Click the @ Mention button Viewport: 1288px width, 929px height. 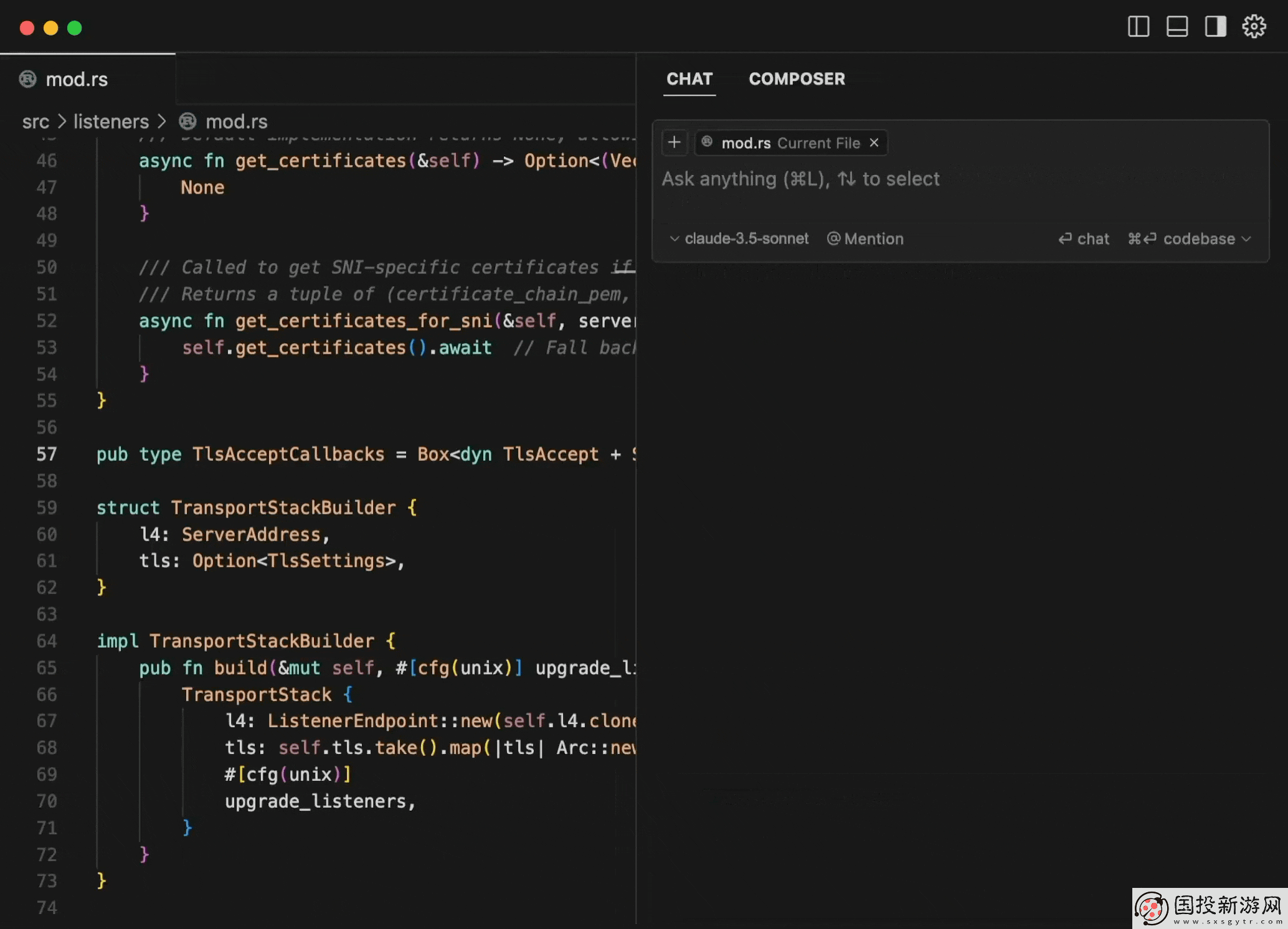point(865,239)
